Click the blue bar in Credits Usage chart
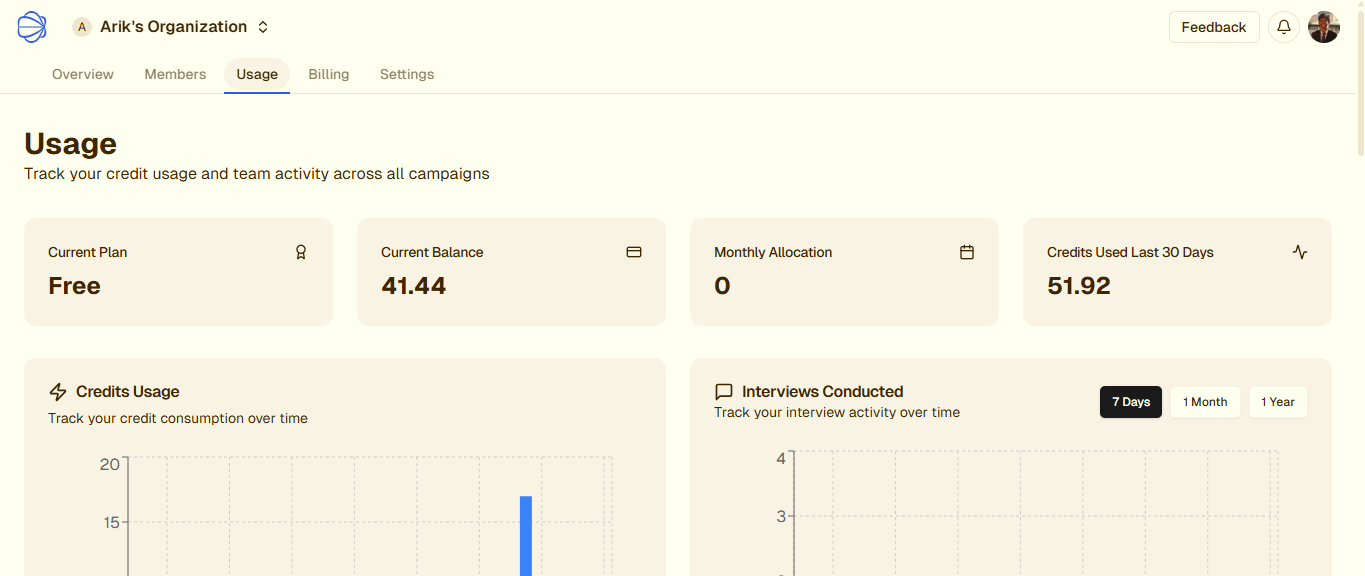Viewport: 1365px width, 576px height. [x=526, y=535]
